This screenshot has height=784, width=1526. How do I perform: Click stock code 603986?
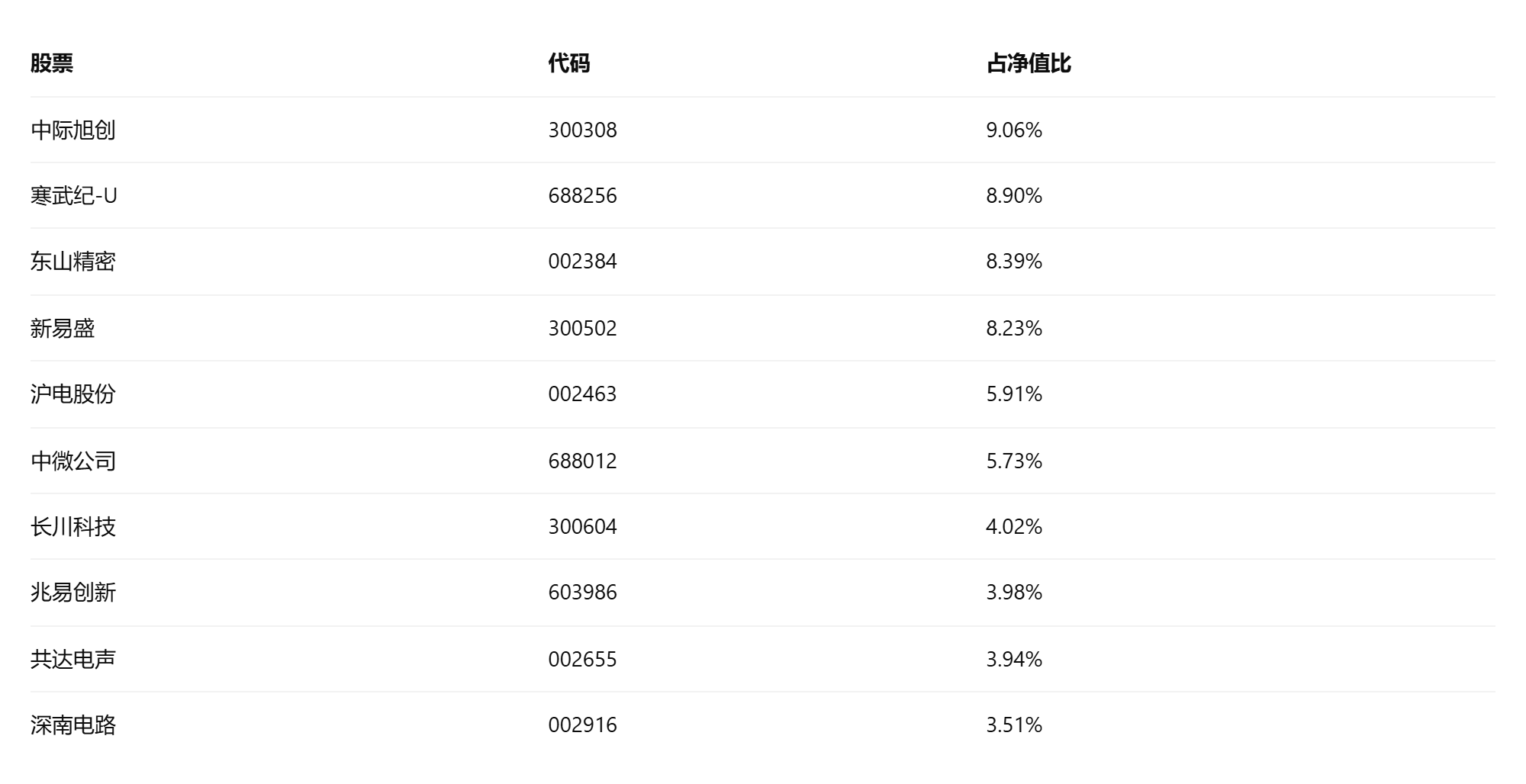coord(582,593)
